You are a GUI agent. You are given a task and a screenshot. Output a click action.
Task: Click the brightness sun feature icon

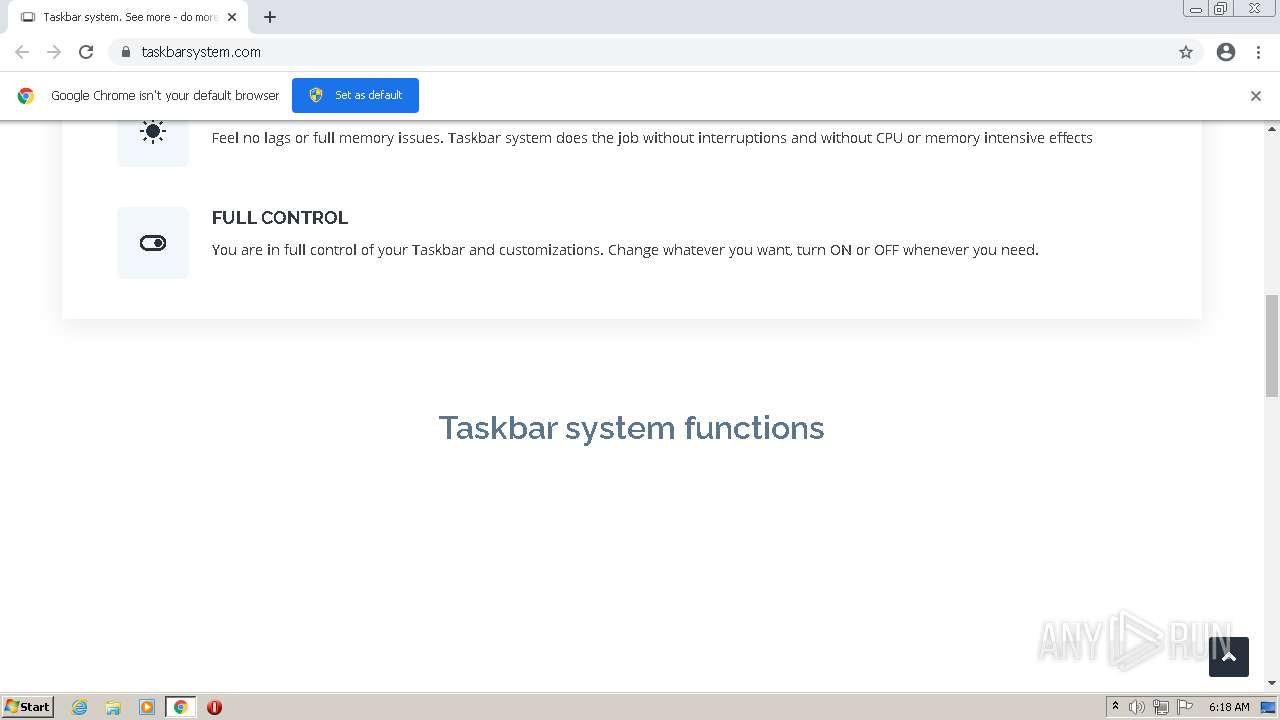pyautogui.click(x=153, y=131)
